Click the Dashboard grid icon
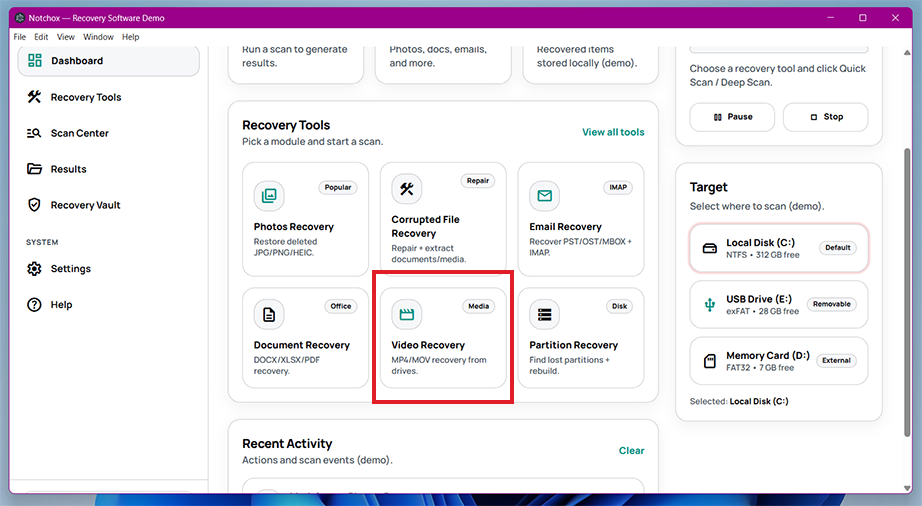922x506 pixels. tap(35, 61)
